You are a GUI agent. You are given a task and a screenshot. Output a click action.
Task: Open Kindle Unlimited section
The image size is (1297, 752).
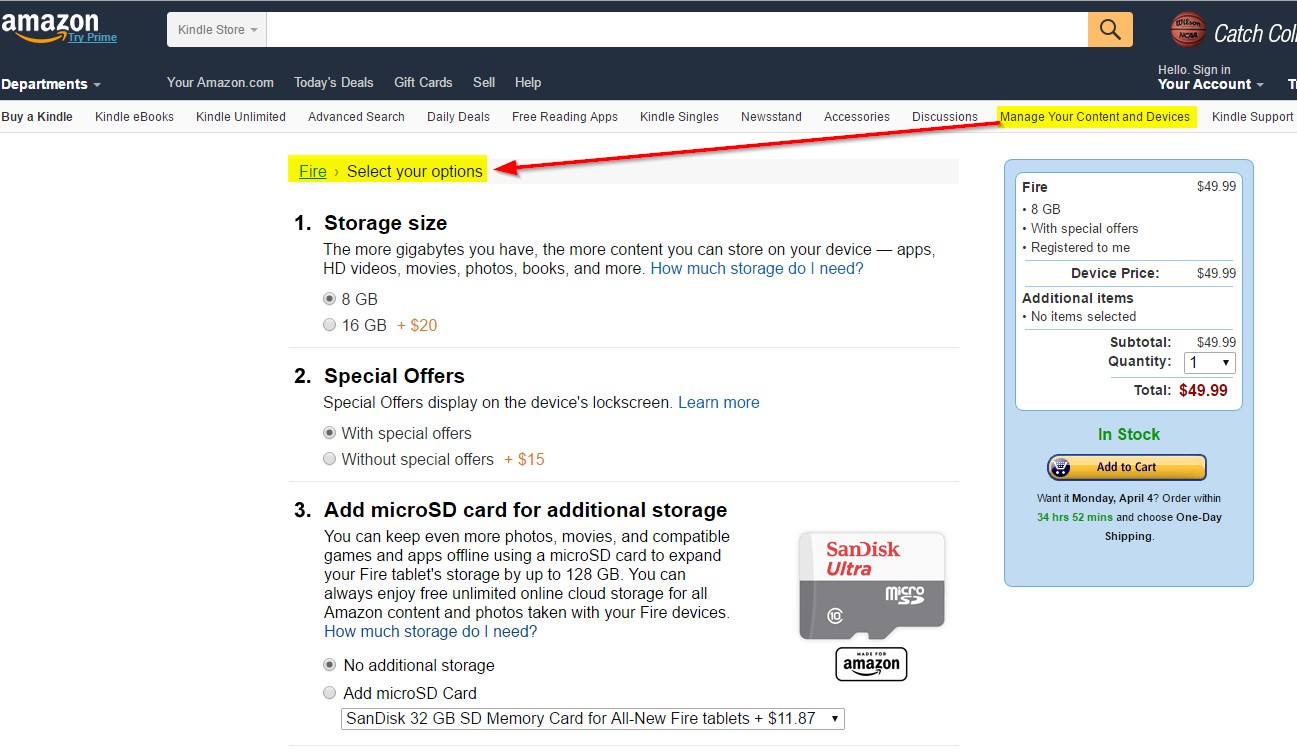coord(241,117)
